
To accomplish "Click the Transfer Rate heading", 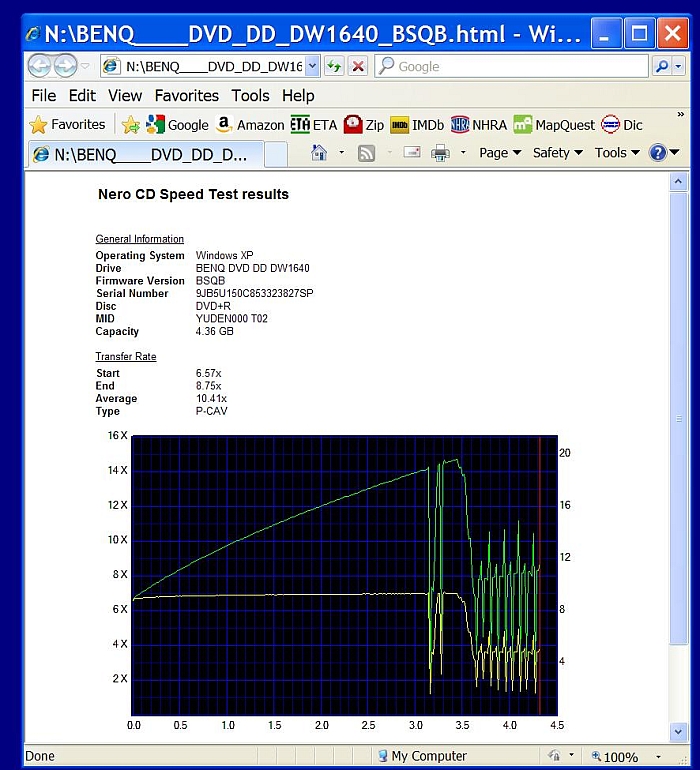I will coord(126,357).
